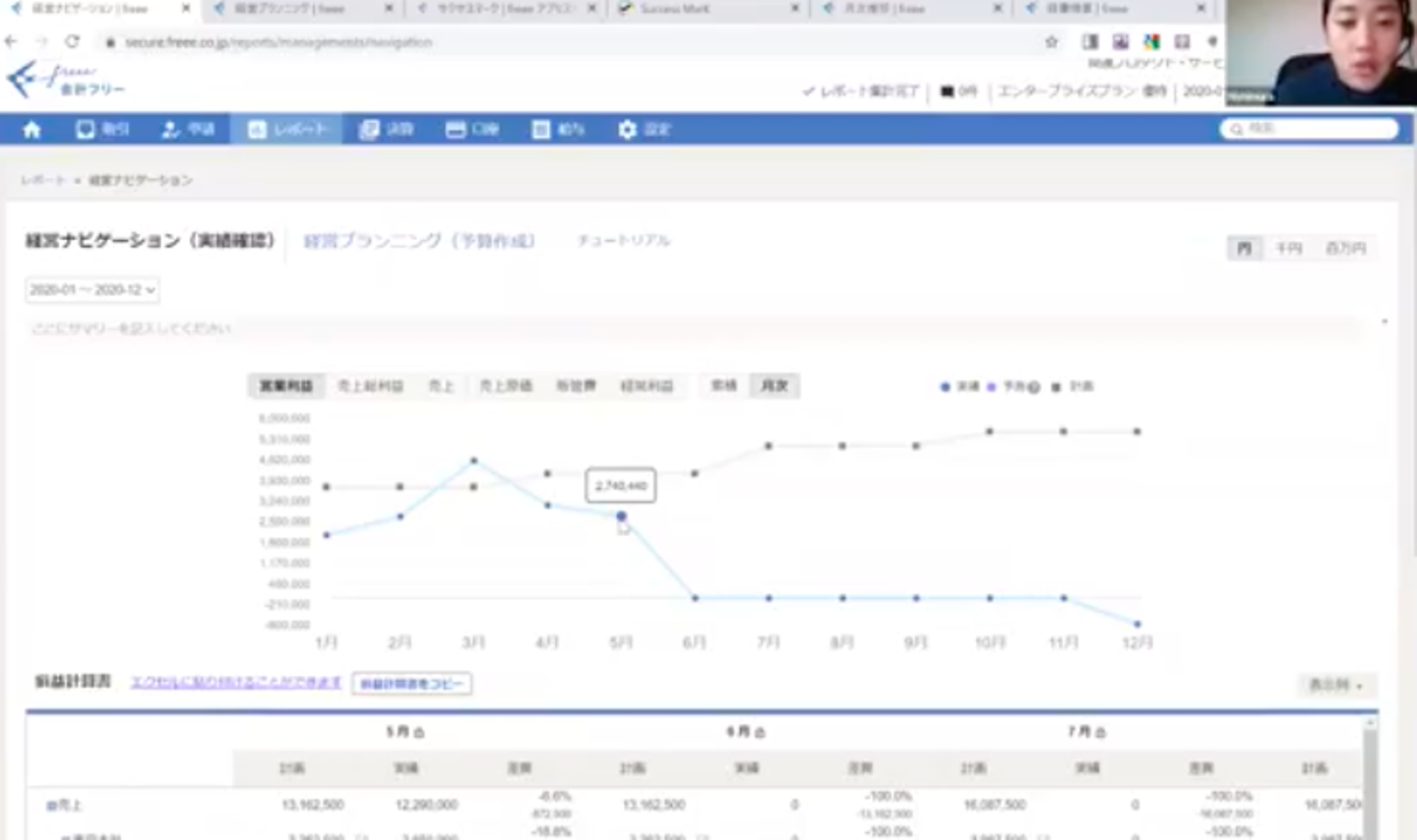Open the 経営プランニング（予算作成） tab
Image resolution: width=1417 pixels, height=840 pixels.
pyautogui.click(x=418, y=241)
